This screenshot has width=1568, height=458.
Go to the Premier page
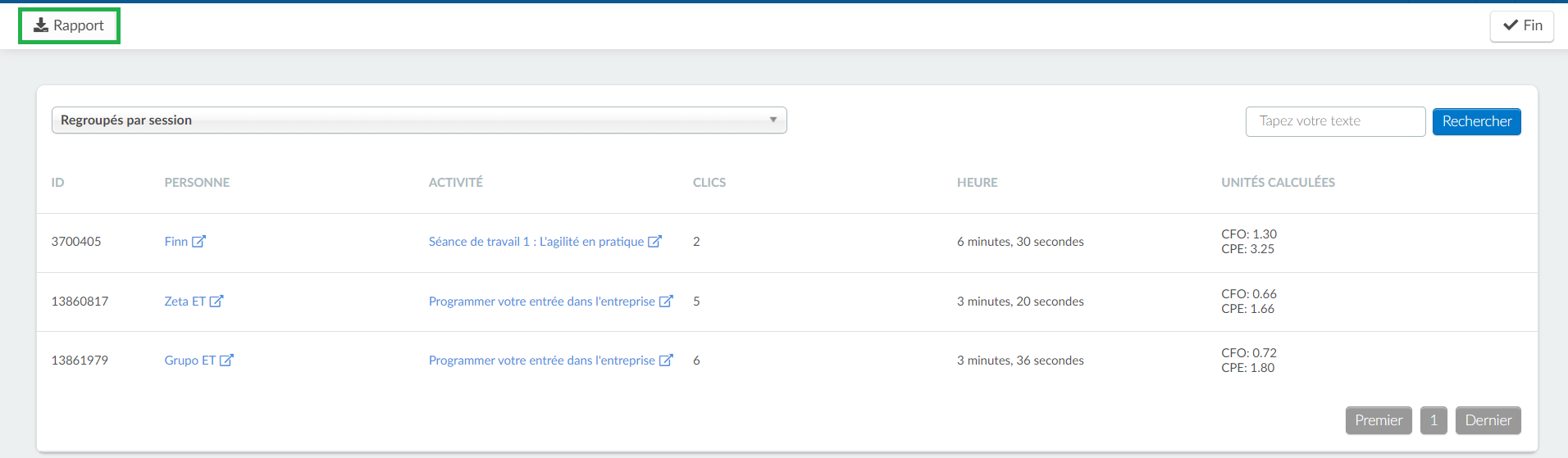[1379, 420]
